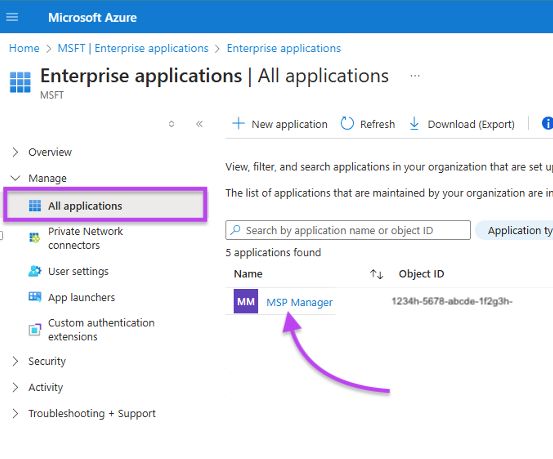Click the App launchers icon
553x459 pixels.
(x=35, y=297)
